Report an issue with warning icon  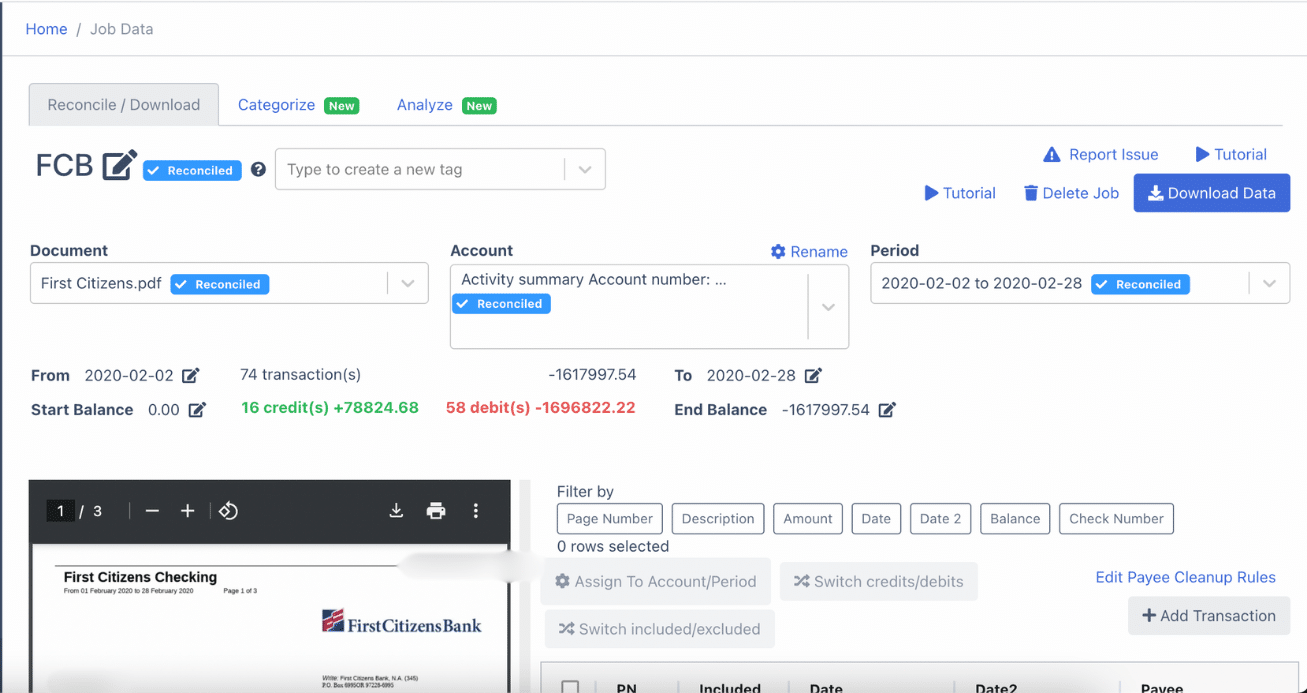coord(1100,155)
